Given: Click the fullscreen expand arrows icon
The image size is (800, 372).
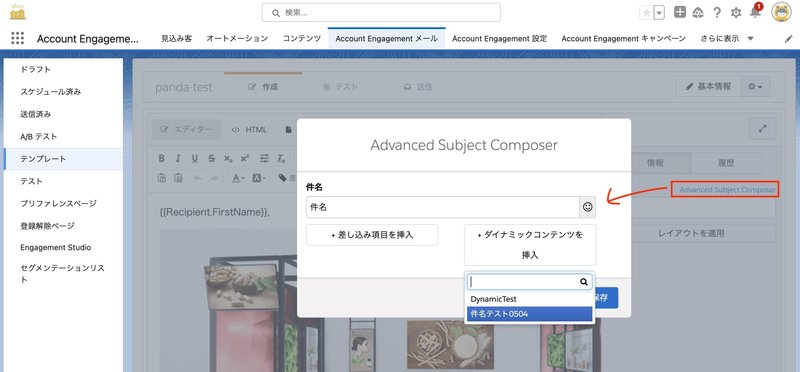Looking at the screenshot, I should 762,129.
